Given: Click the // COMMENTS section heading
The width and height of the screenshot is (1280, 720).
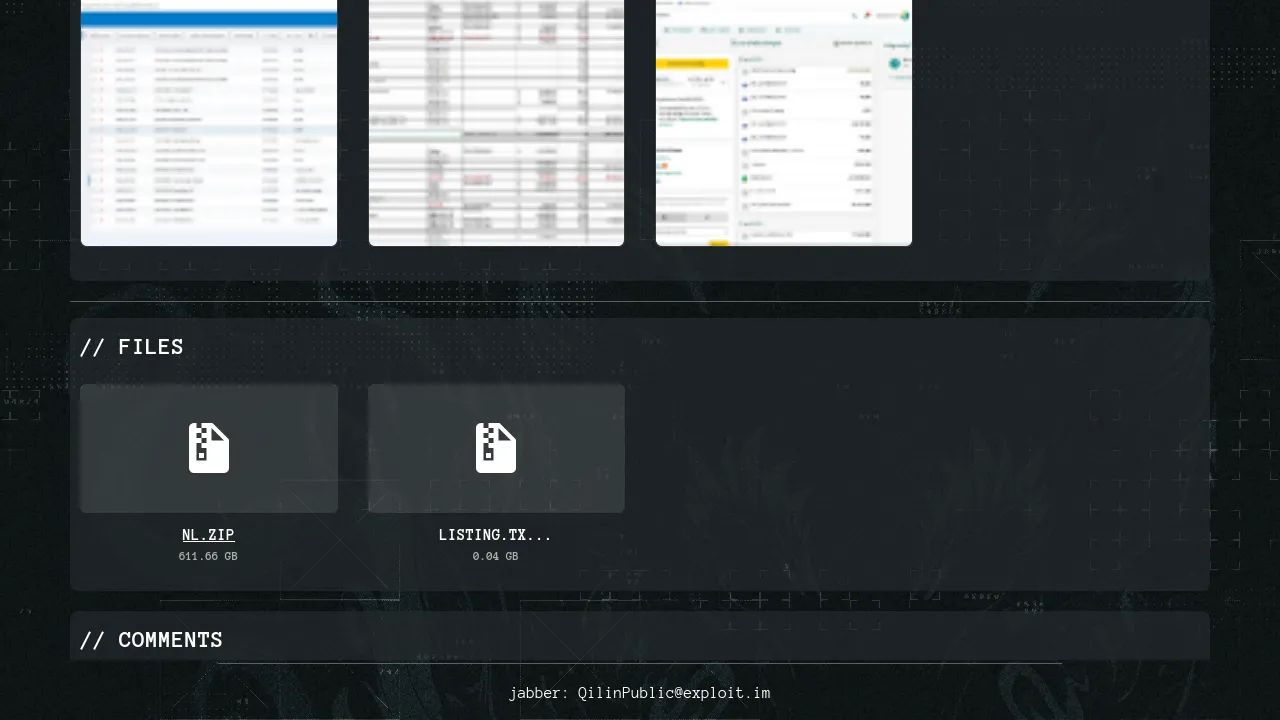Looking at the screenshot, I should 151,640.
